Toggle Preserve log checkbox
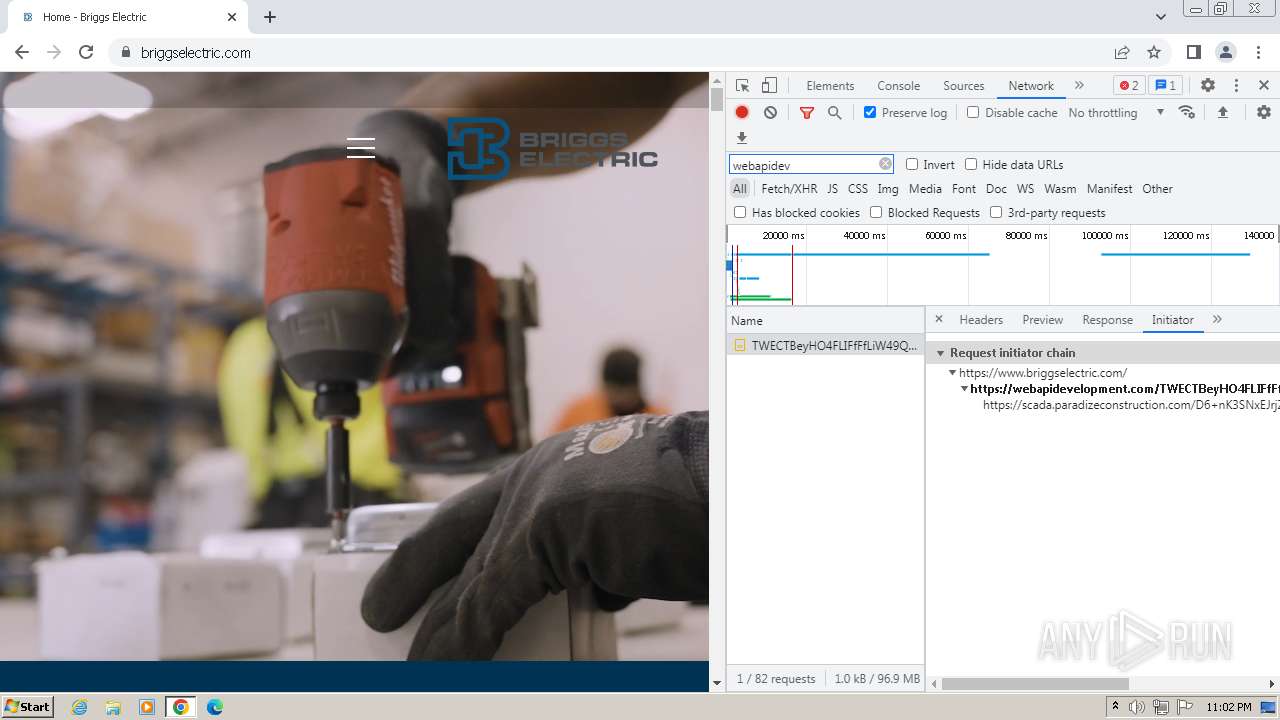This screenshot has height=720, width=1280. click(870, 112)
